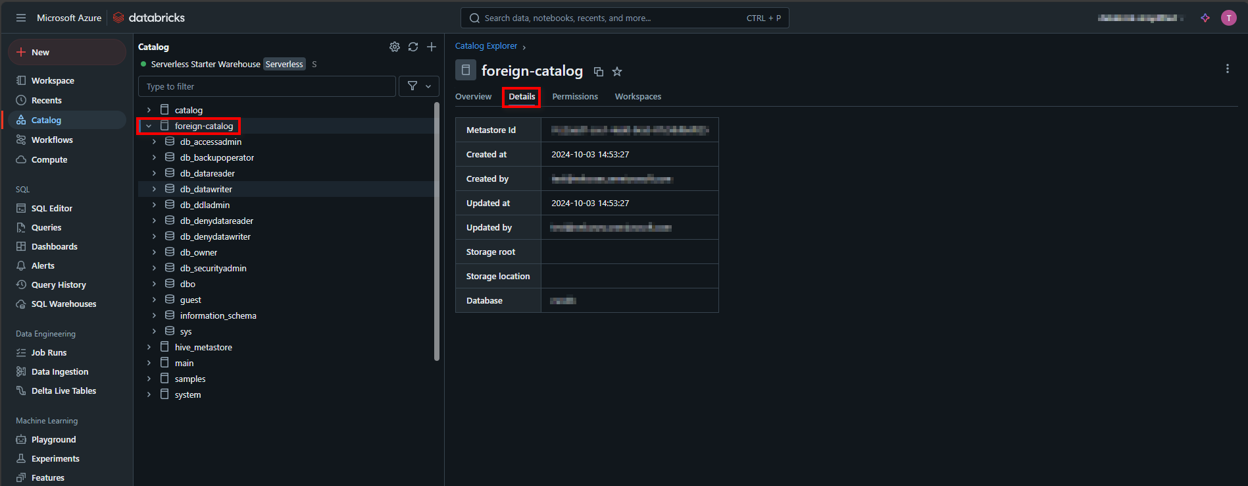Open the hamburger navigation menu
This screenshot has width=1248, height=486.
point(20,18)
